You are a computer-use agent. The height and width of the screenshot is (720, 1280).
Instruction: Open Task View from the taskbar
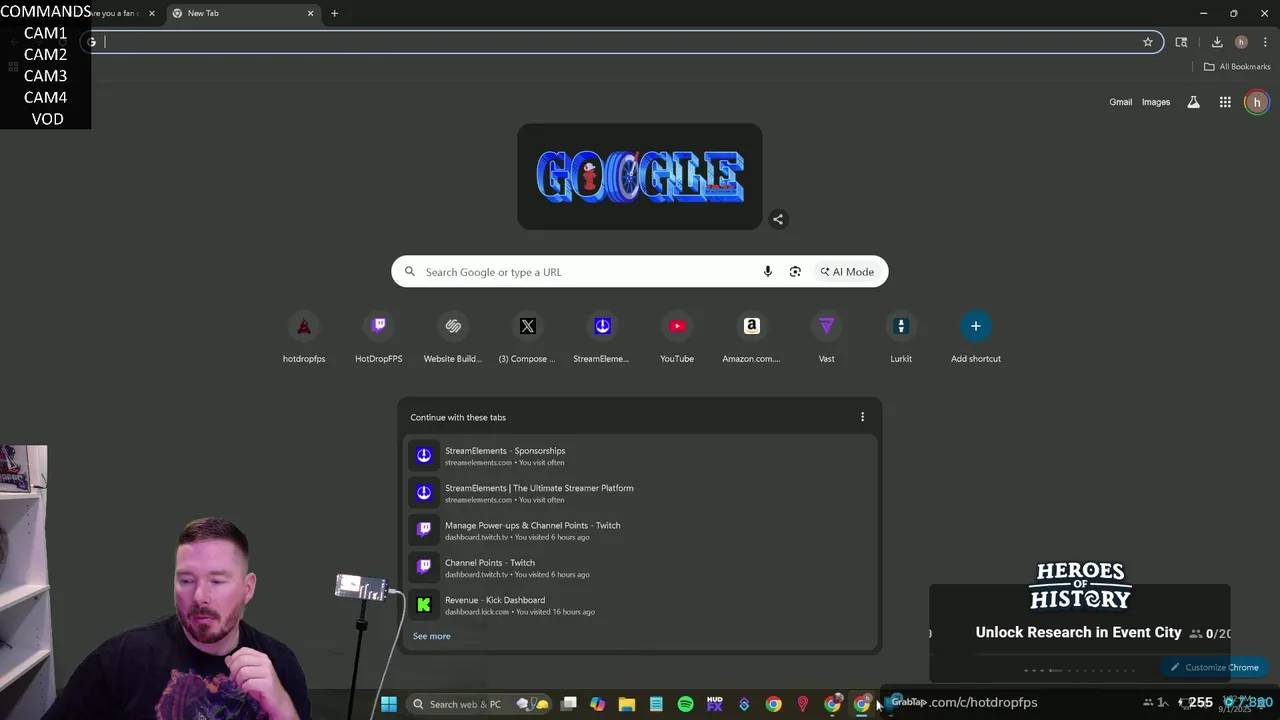pos(569,704)
